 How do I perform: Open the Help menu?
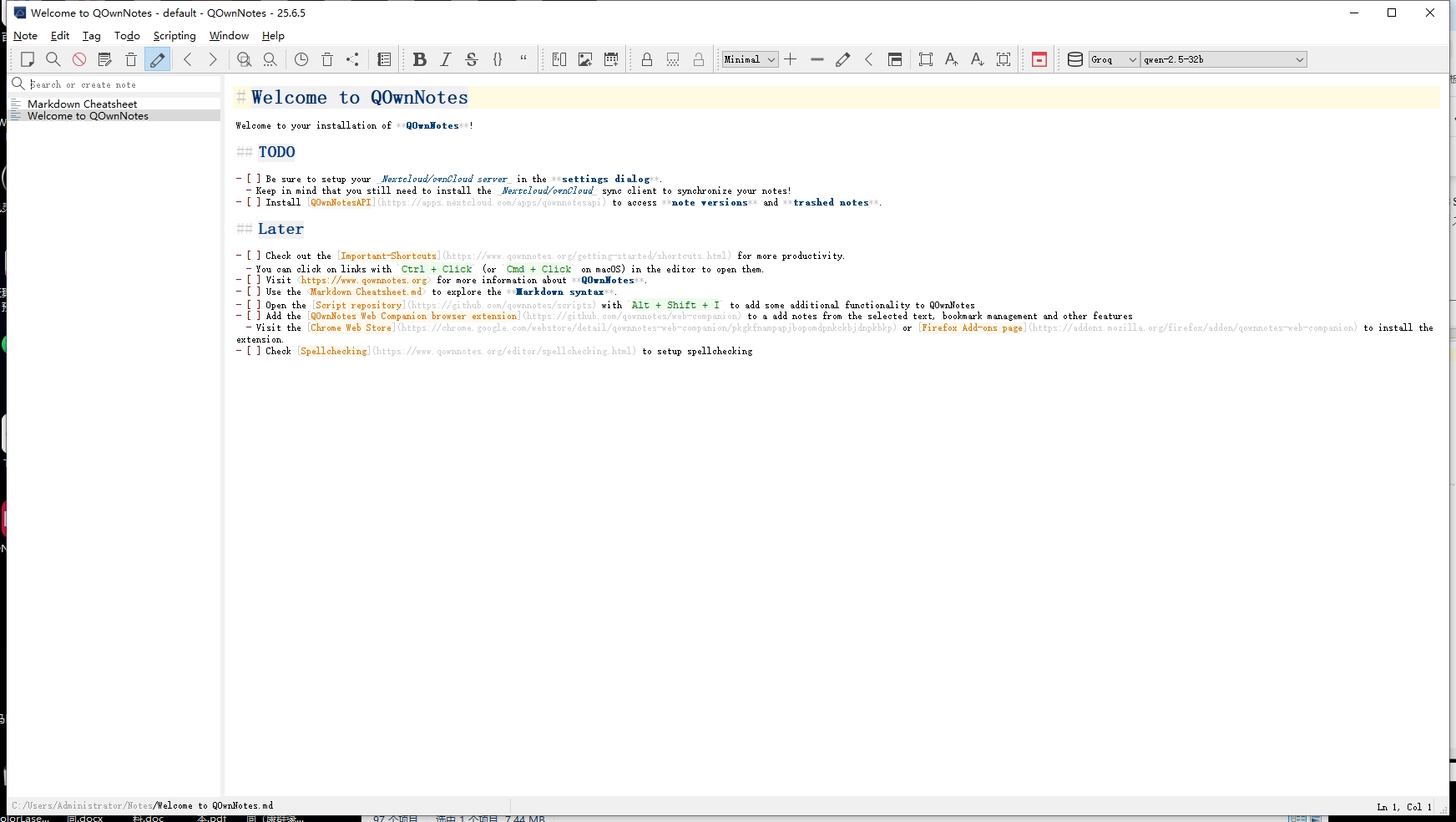pyautogui.click(x=273, y=36)
